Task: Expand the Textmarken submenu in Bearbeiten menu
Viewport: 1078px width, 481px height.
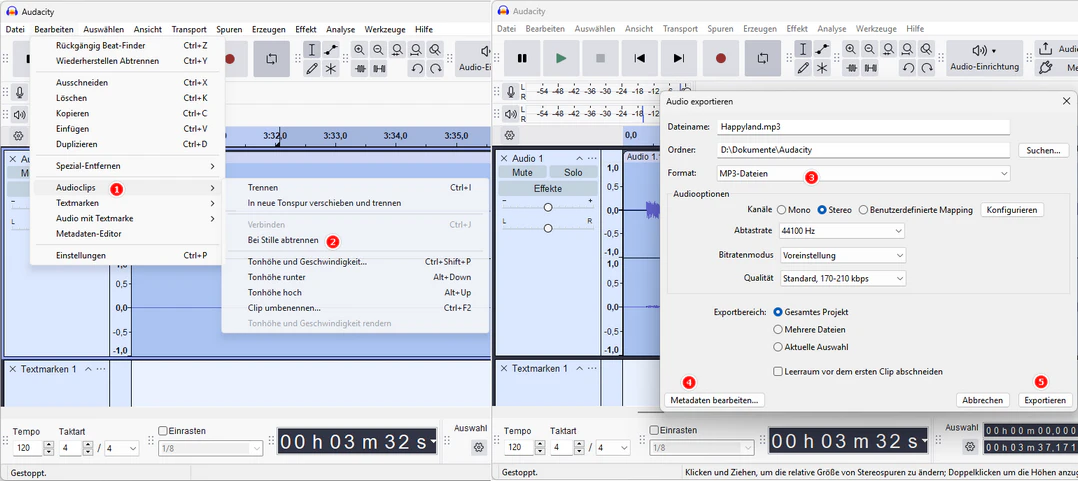Action: [x=127, y=203]
